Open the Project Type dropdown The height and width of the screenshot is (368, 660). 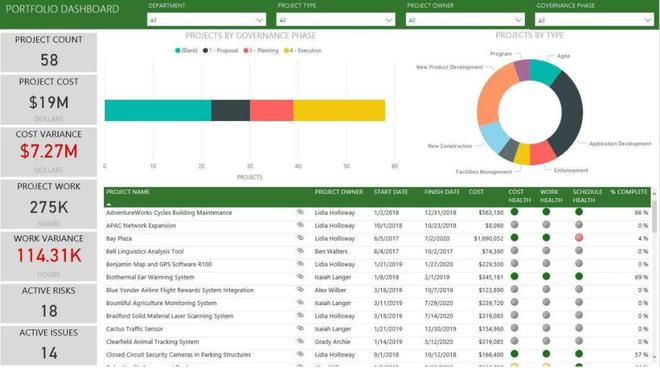tap(335, 20)
